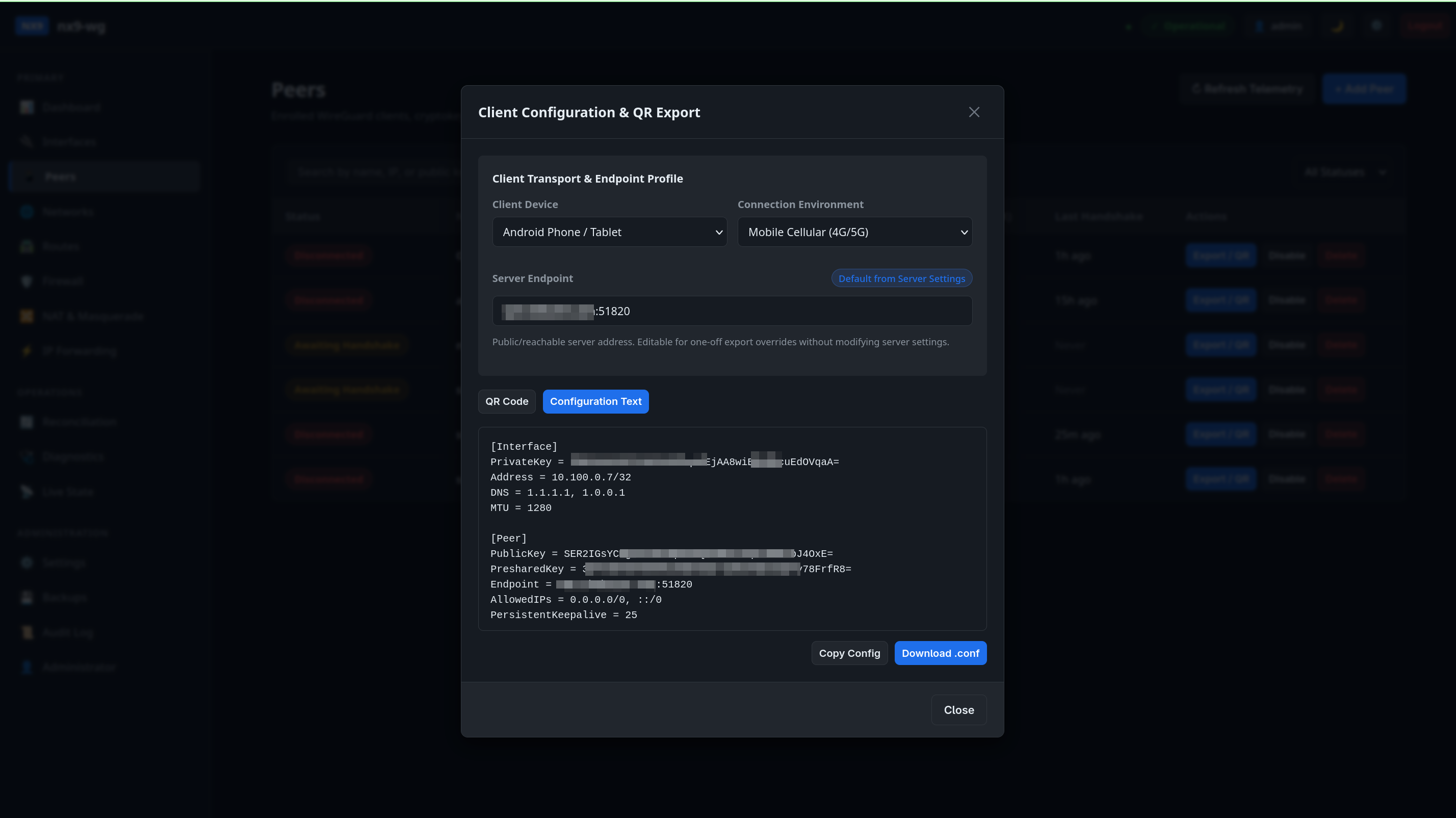Click the PublicKey line in the config
The height and width of the screenshot is (818, 1456).
pos(661,553)
